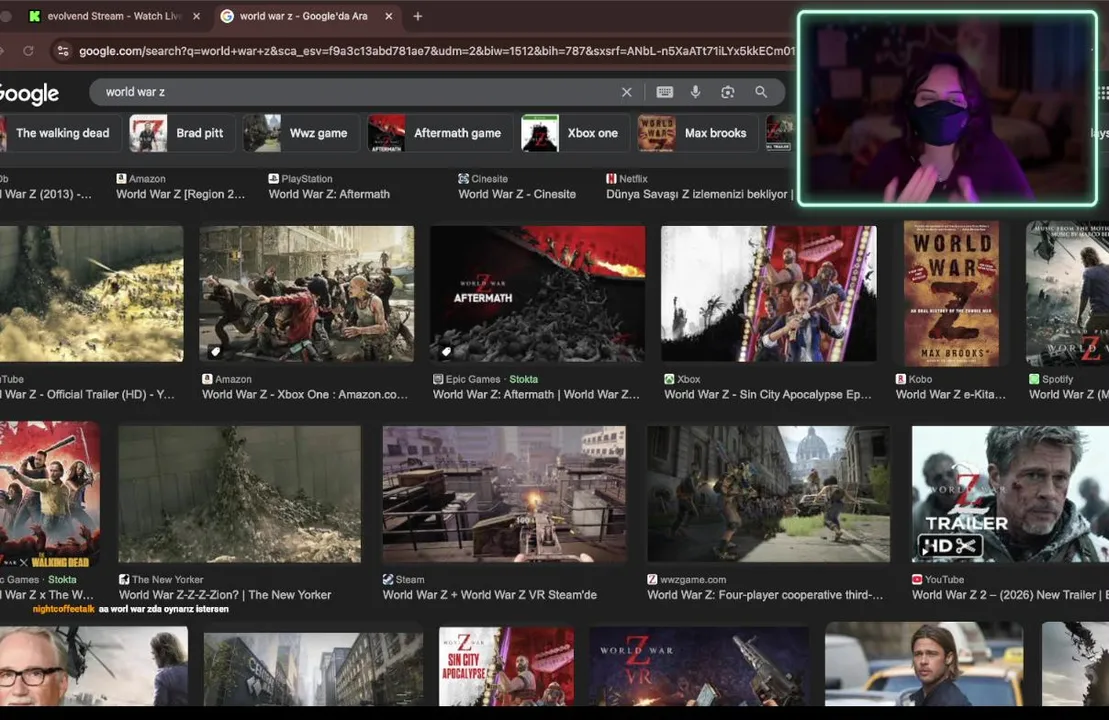This screenshot has width=1109, height=720.
Task: Open the zombie swarm wall trailer thumbnail
Action: pos(91,294)
